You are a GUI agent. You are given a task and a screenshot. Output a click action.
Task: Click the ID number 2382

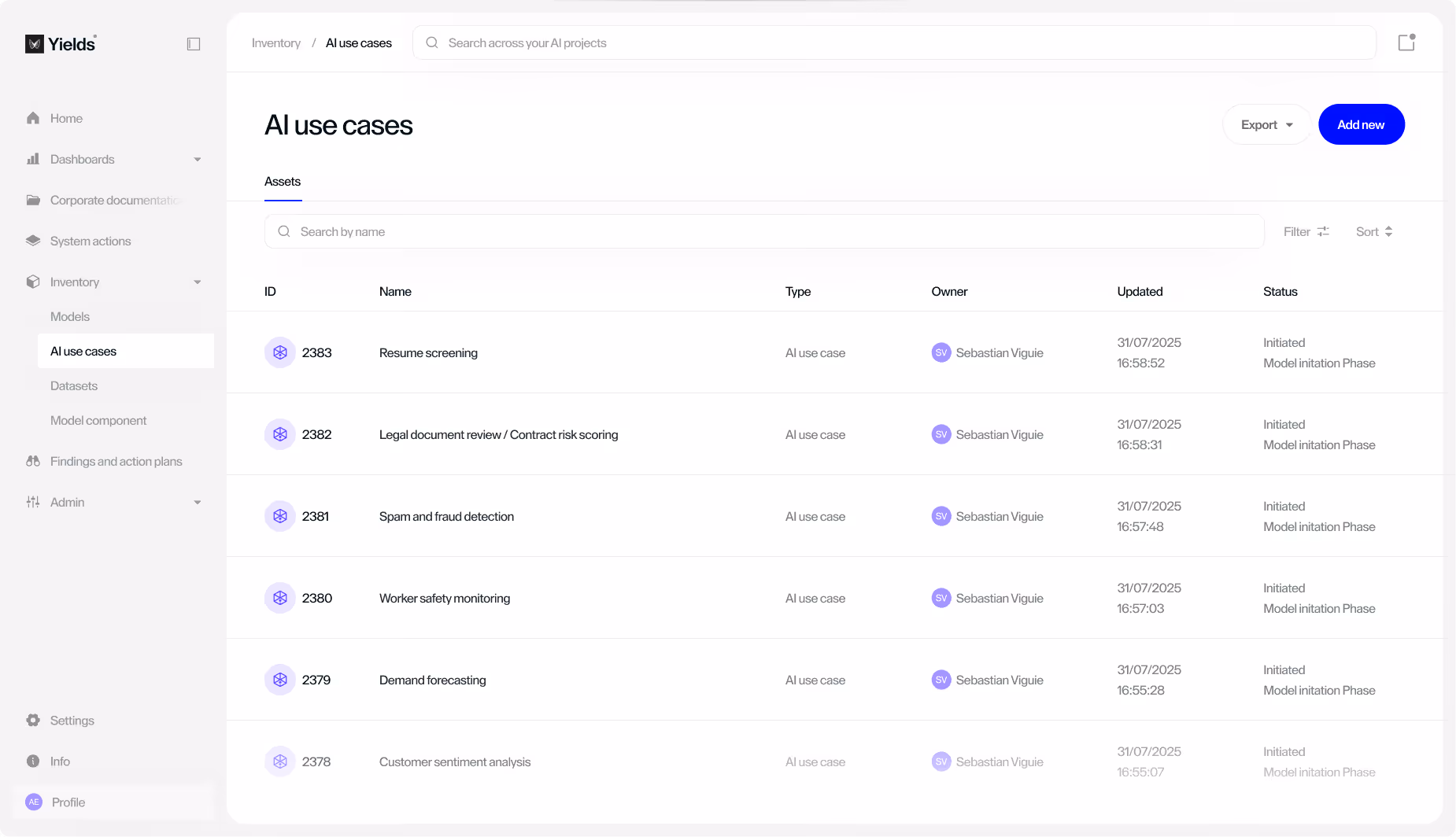pos(316,434)
